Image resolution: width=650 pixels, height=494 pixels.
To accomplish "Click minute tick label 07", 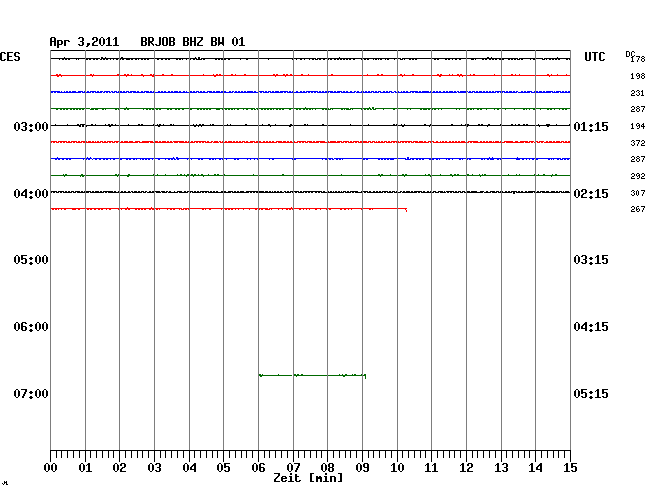I will coord(293,468).
